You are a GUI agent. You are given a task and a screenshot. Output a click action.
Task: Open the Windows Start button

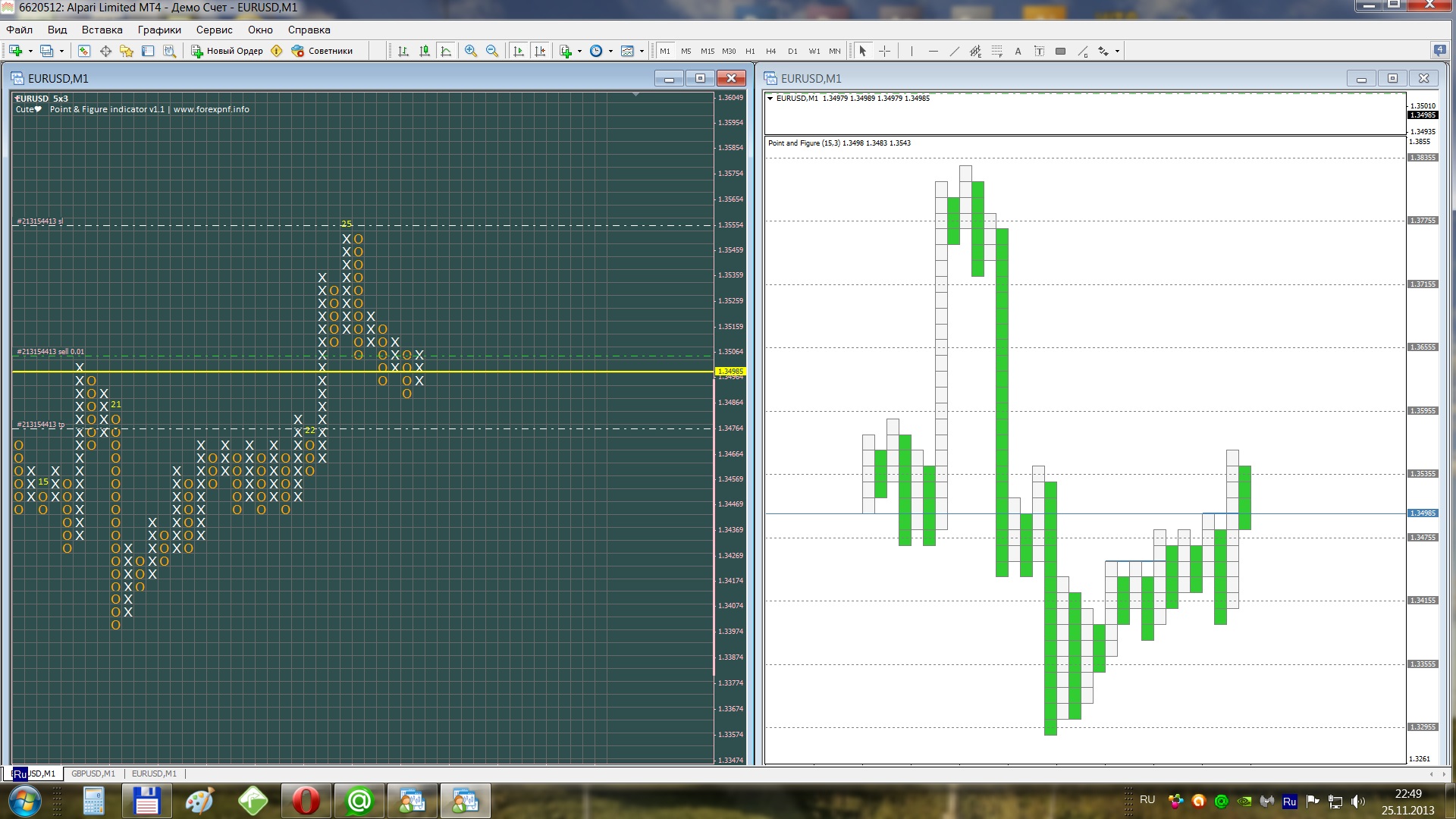point(24,801)
